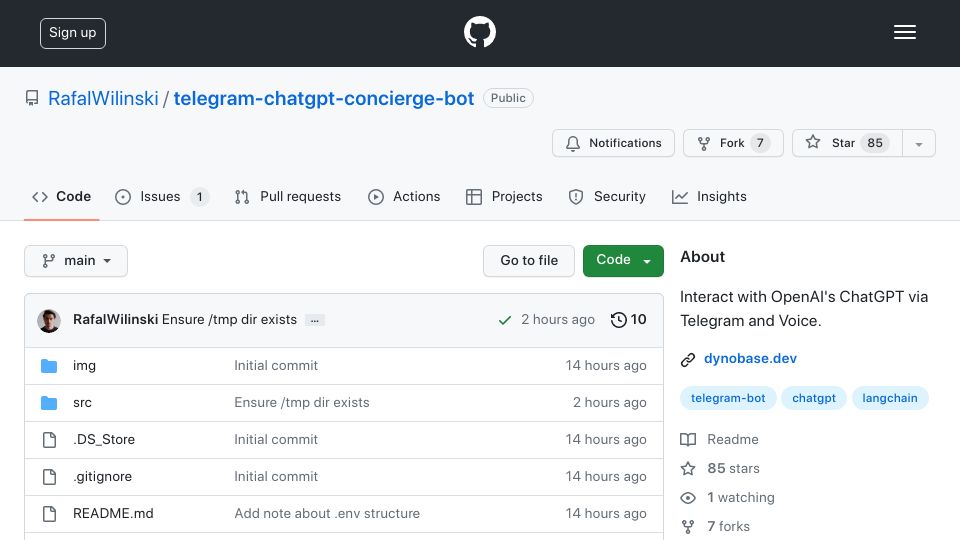Screen dimensions: 960x540
Task: View the 85 stars stargazers link
Action: click(x=733, y=468)
